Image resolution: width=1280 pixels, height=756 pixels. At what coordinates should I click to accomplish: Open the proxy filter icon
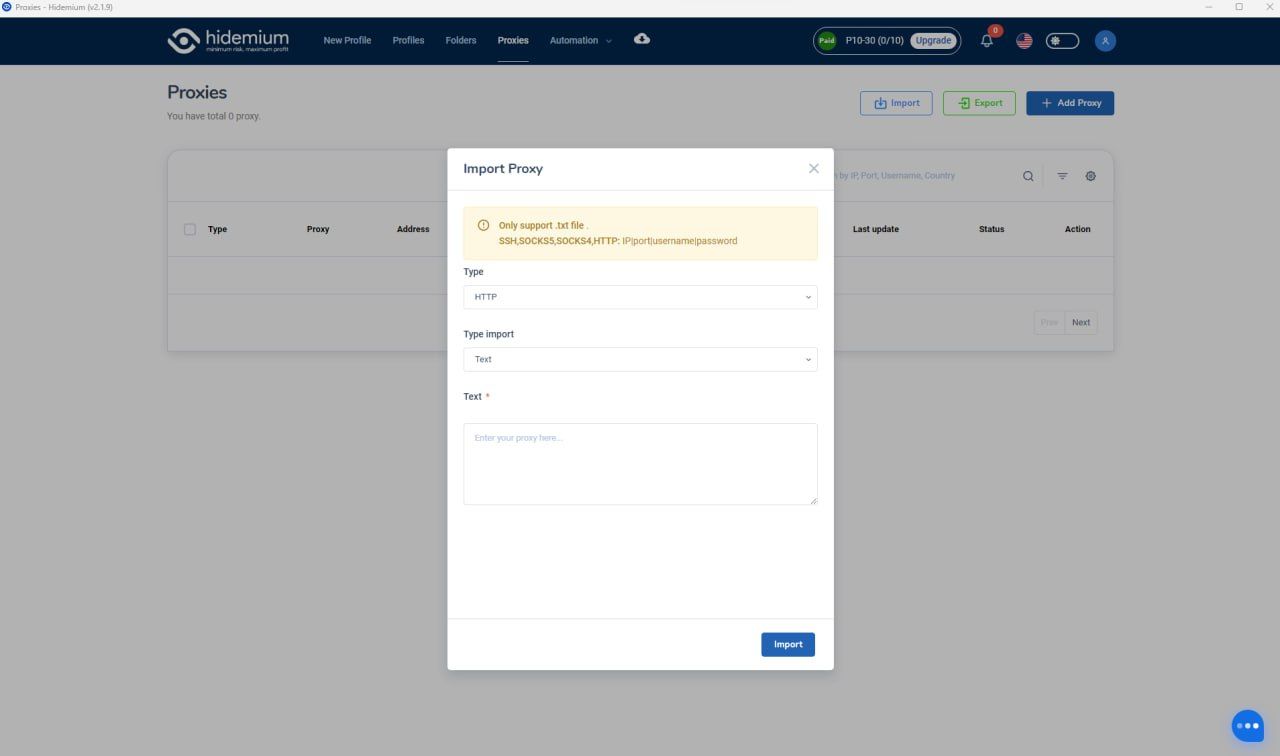(1062, 176)
